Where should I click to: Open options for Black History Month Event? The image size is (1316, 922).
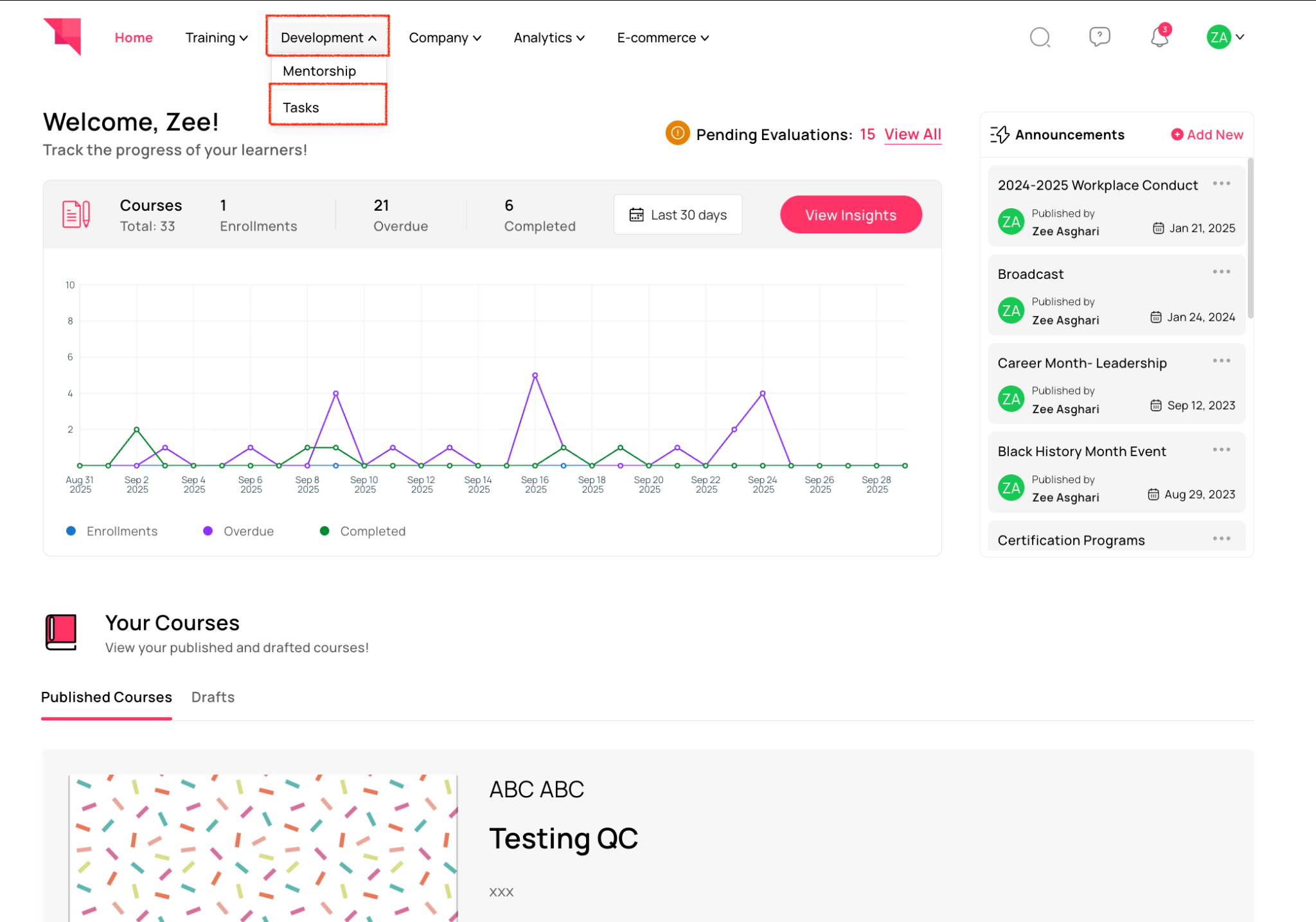click(x=1221, y=450)
